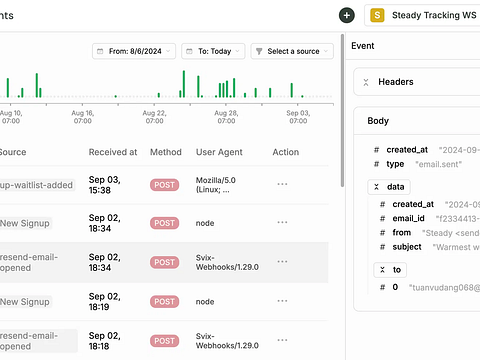The width and height of the screenshot is (480, 360).
Task: Click the hash icon beside email_id
Action: 383,219
